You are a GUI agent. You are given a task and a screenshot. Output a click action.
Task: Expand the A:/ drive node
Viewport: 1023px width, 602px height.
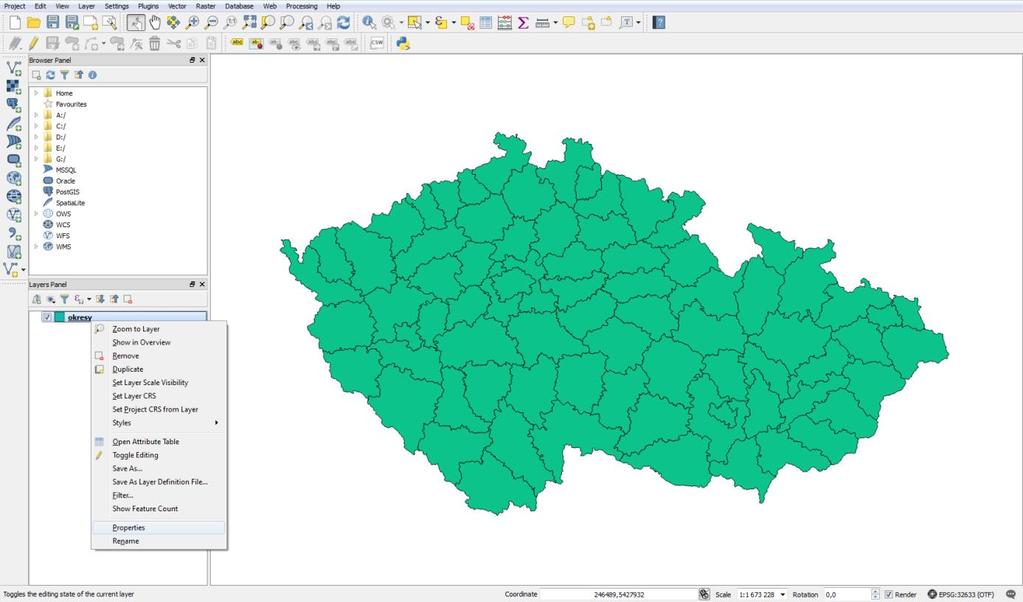click(36, 115)
